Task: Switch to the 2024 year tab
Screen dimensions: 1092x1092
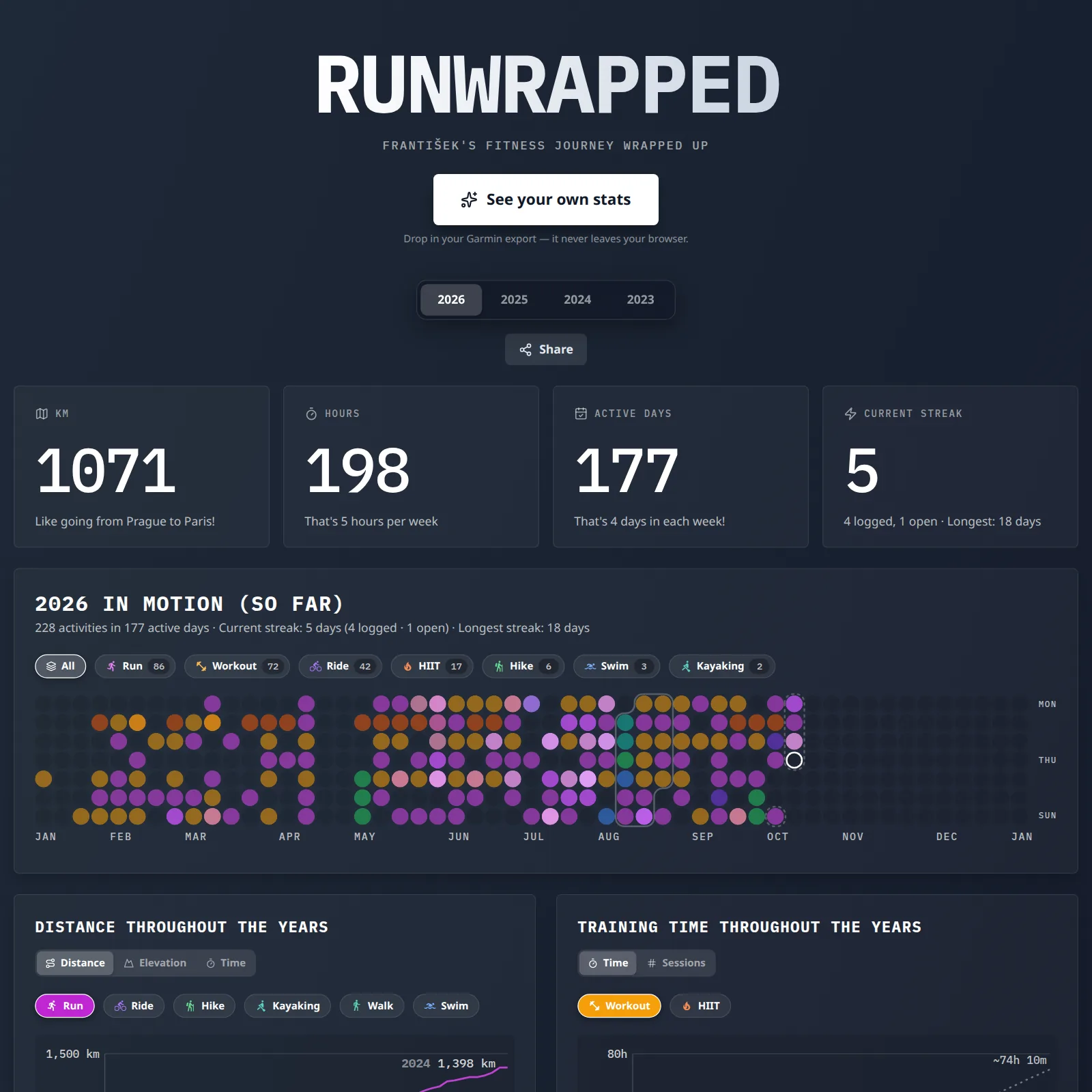Action: pyautogui.click(x=577, y=300)
